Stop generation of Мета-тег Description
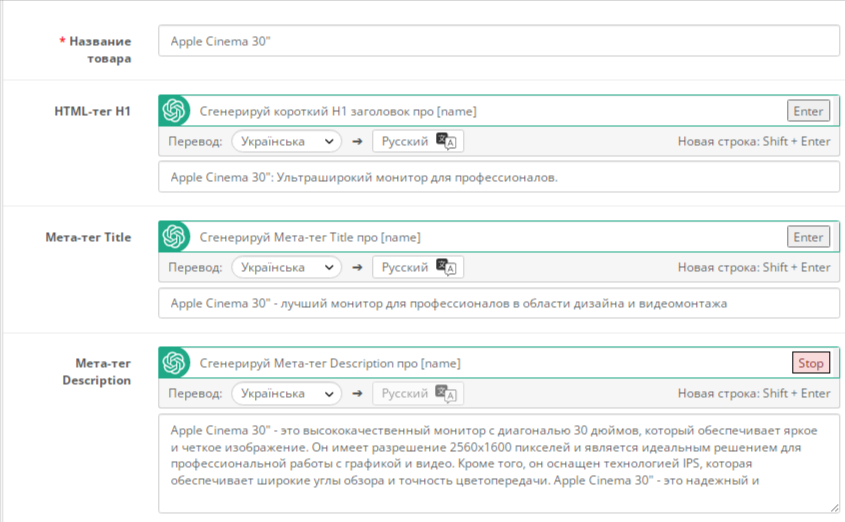The height and width of the screenshot is (522, 845). click(x=811, y=363)
